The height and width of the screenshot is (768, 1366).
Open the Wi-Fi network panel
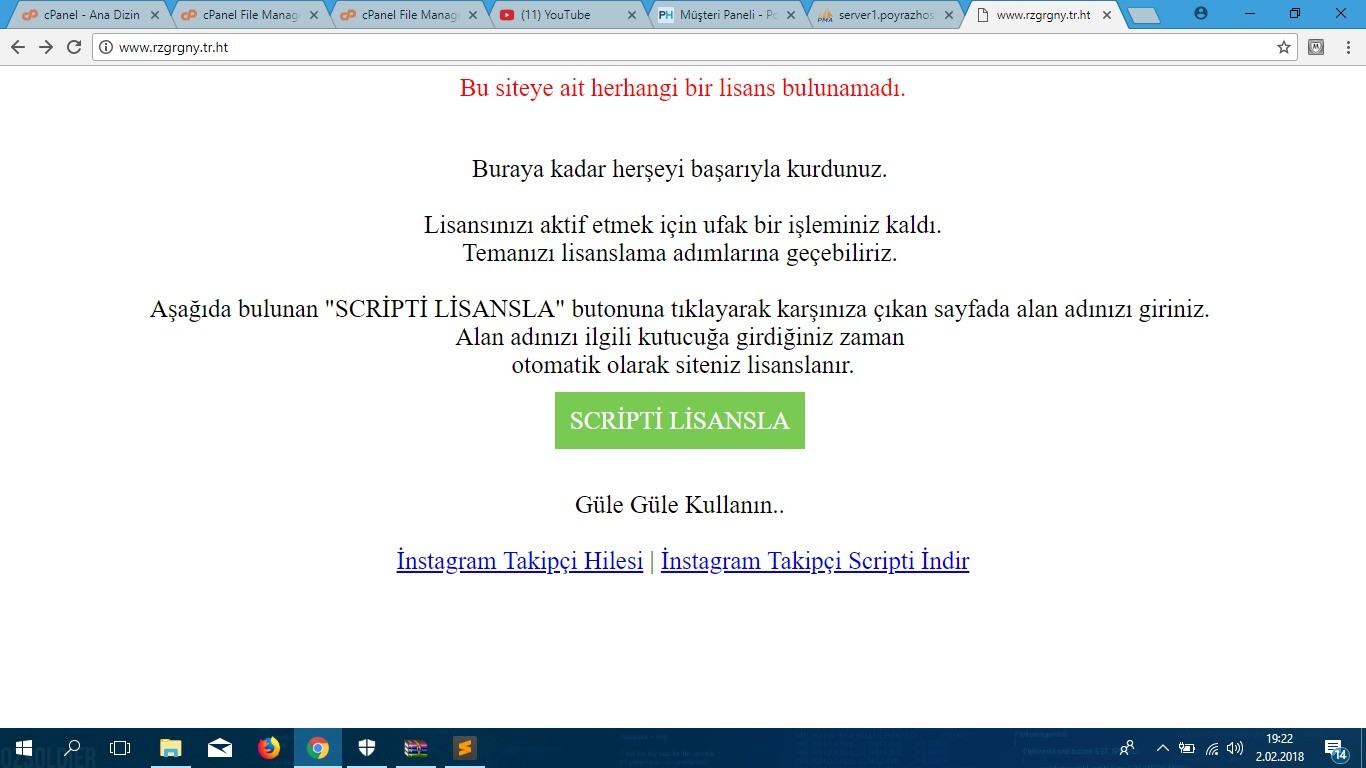1212,748
